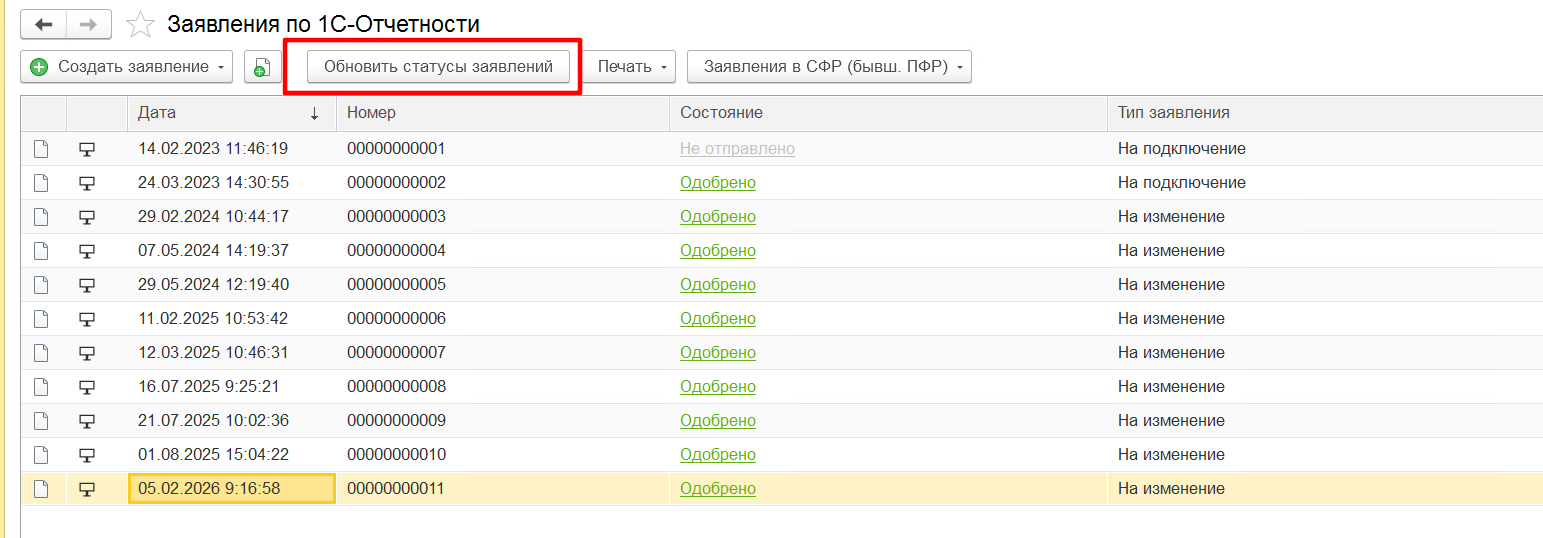
Task: Open Одобрено link for application 00000000006
Action: pos(718,319)
